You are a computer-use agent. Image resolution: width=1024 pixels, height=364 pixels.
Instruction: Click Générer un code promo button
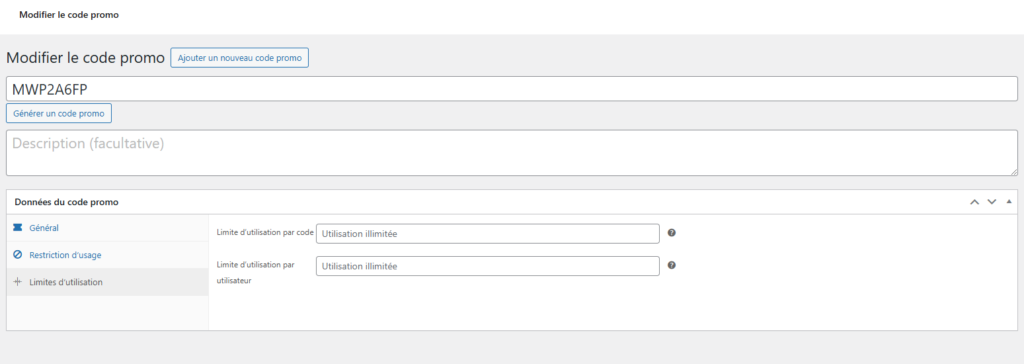point(59,113)
